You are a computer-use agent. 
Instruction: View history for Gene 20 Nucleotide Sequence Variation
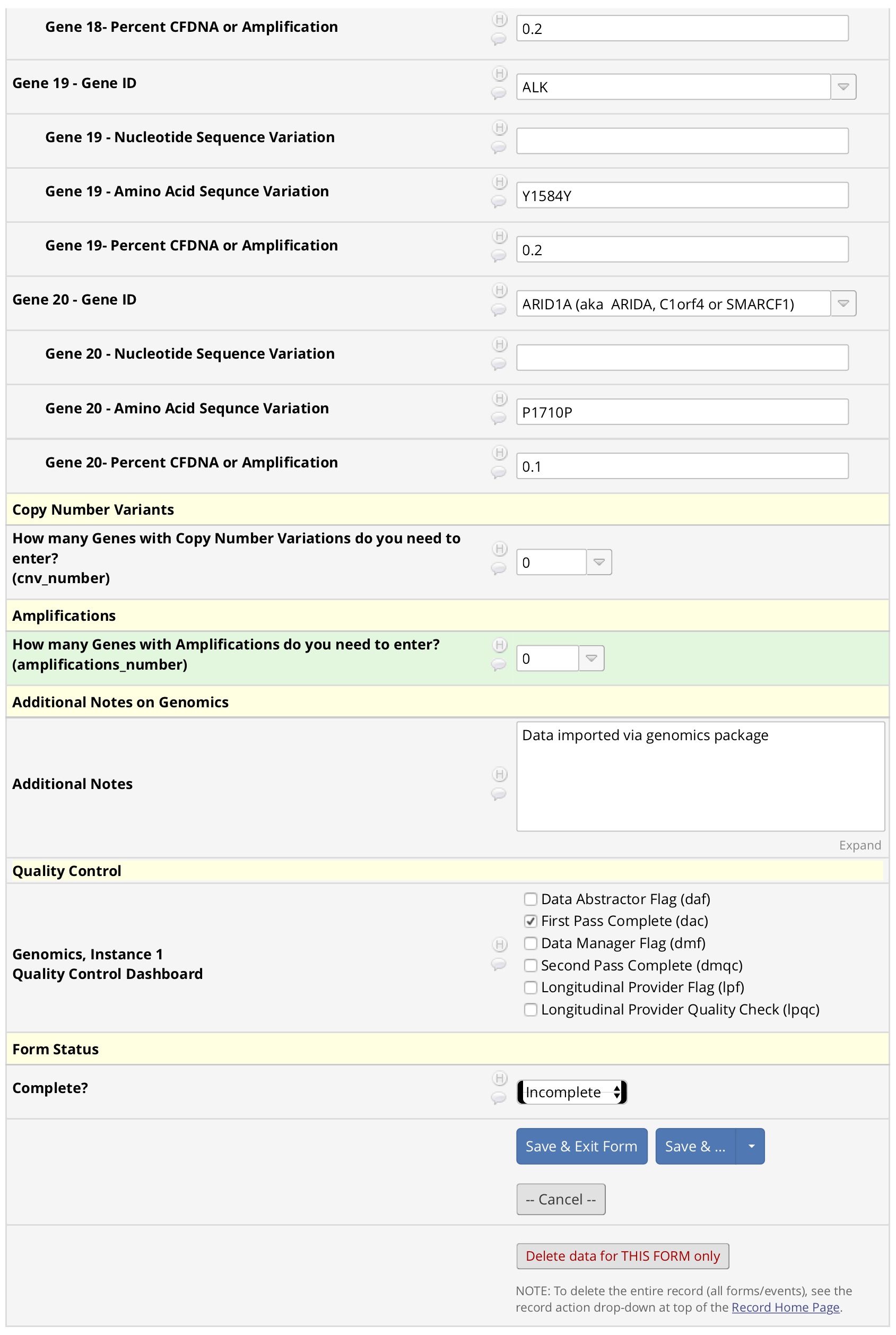[499, 344]
